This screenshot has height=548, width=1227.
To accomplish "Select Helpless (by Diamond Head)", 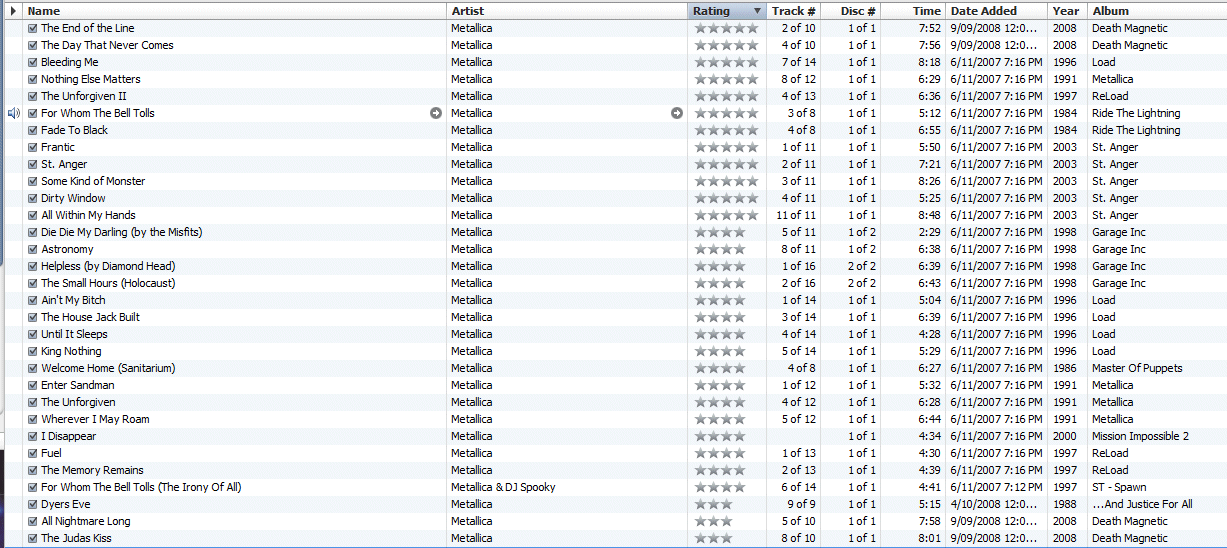I will pos(108,266).
